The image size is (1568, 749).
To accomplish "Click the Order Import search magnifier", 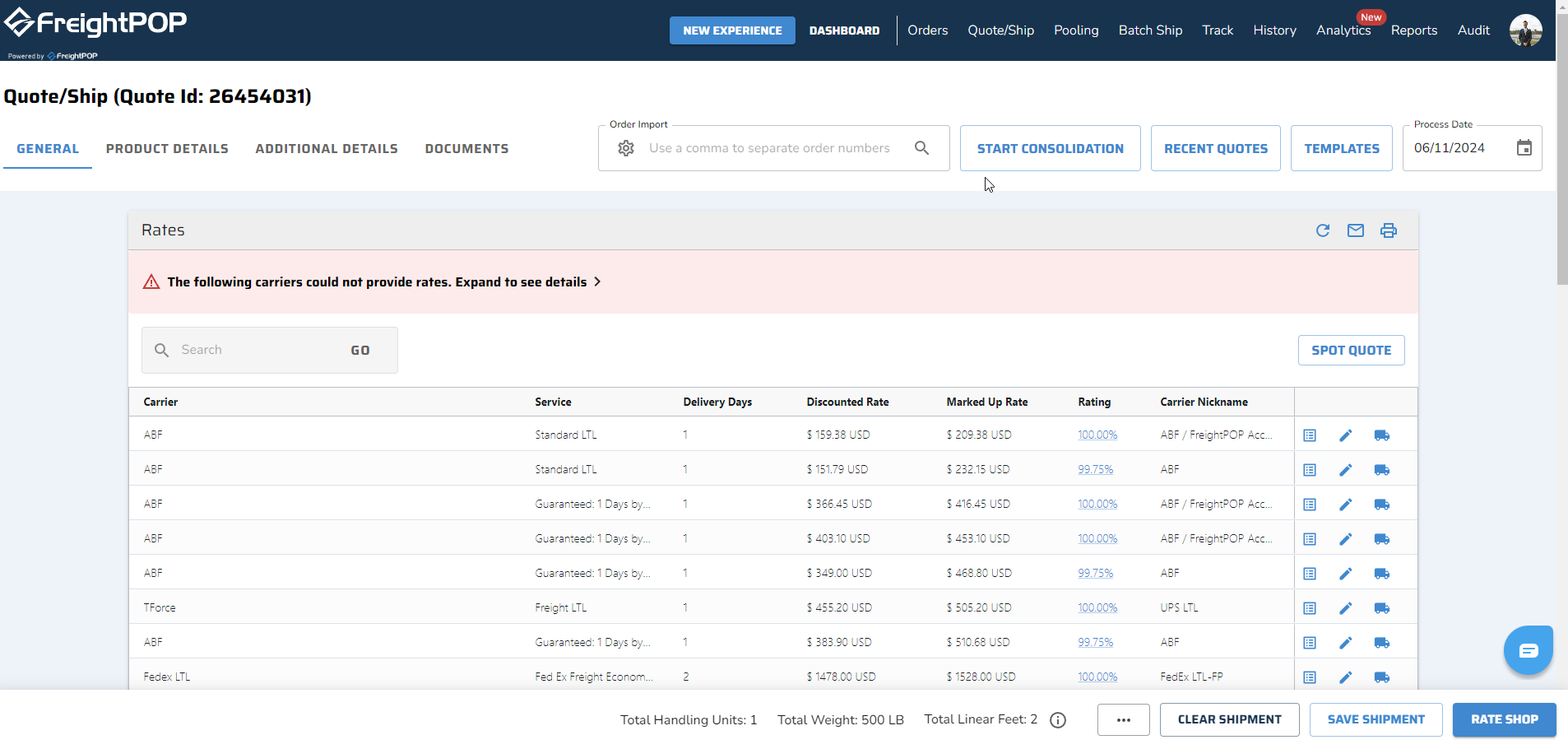I will (x=922, y=148).
